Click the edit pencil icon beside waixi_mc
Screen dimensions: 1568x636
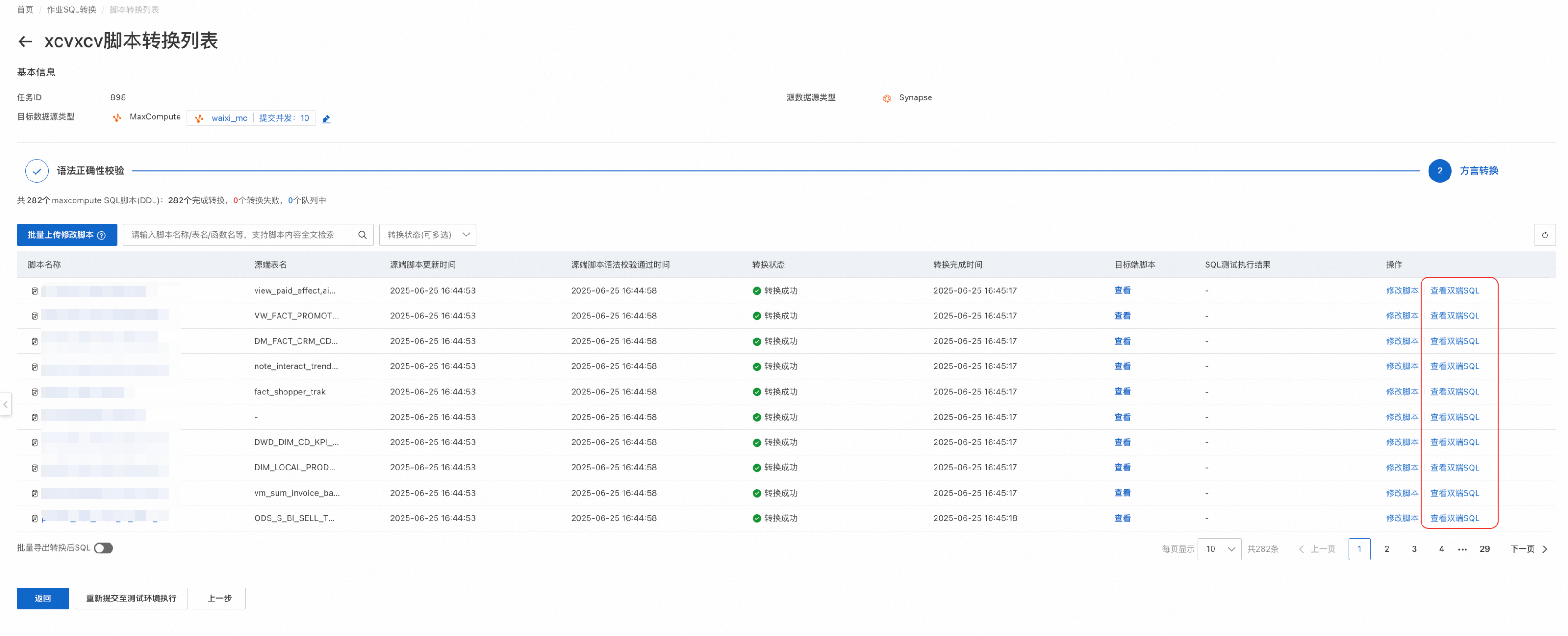(x=326, y=119)
